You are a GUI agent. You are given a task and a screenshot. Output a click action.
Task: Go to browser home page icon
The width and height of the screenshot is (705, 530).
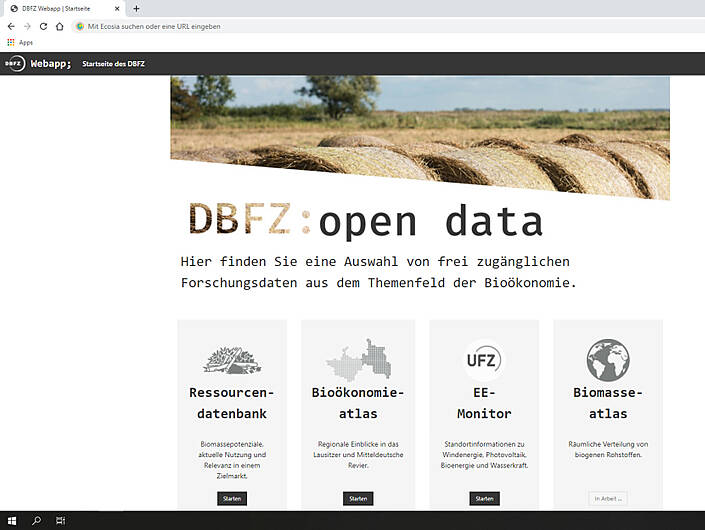click(x=60, y=26)
